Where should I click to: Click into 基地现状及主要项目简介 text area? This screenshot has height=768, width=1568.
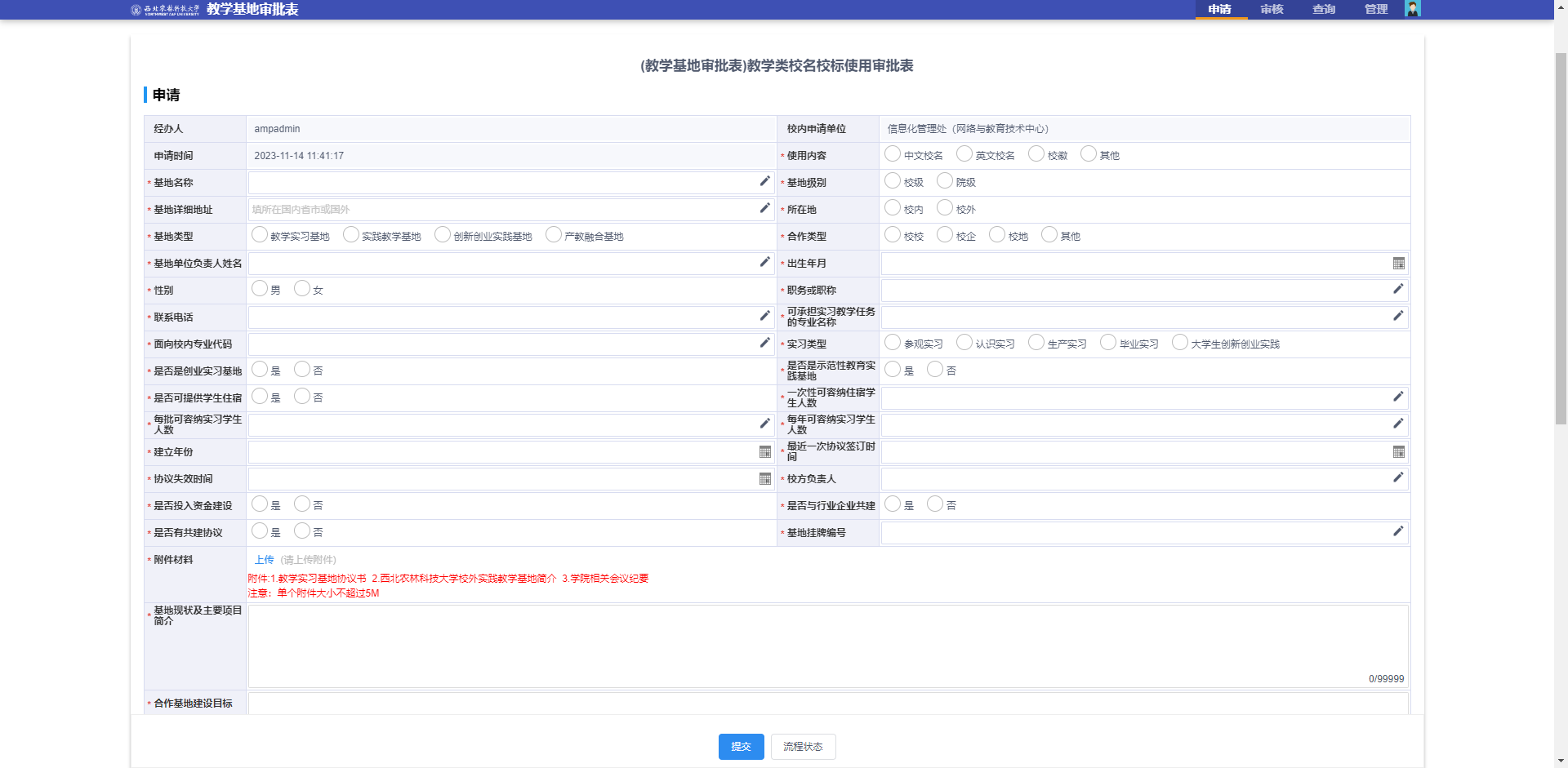coord(828,646)
